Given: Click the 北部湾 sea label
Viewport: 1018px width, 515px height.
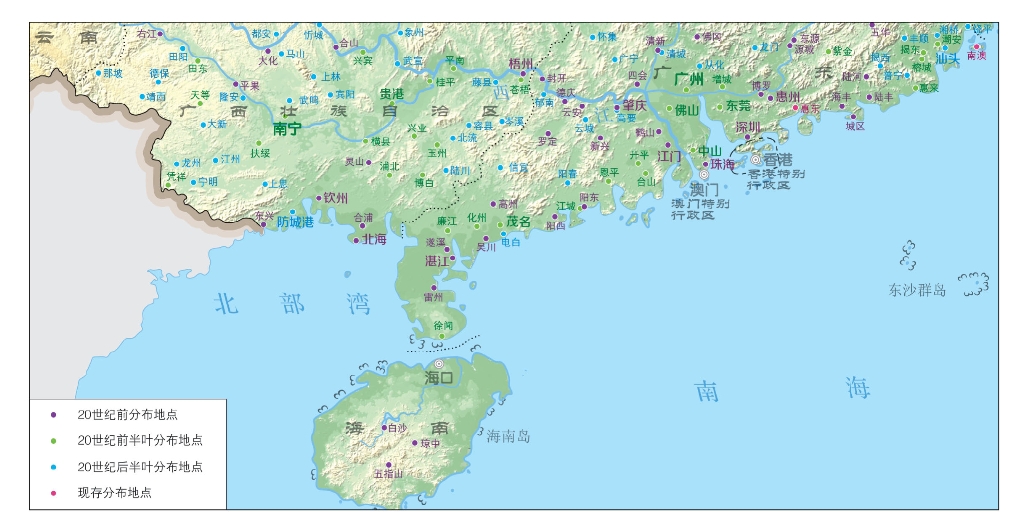Looking at the screenshot, I should click(x=292, y=303).
